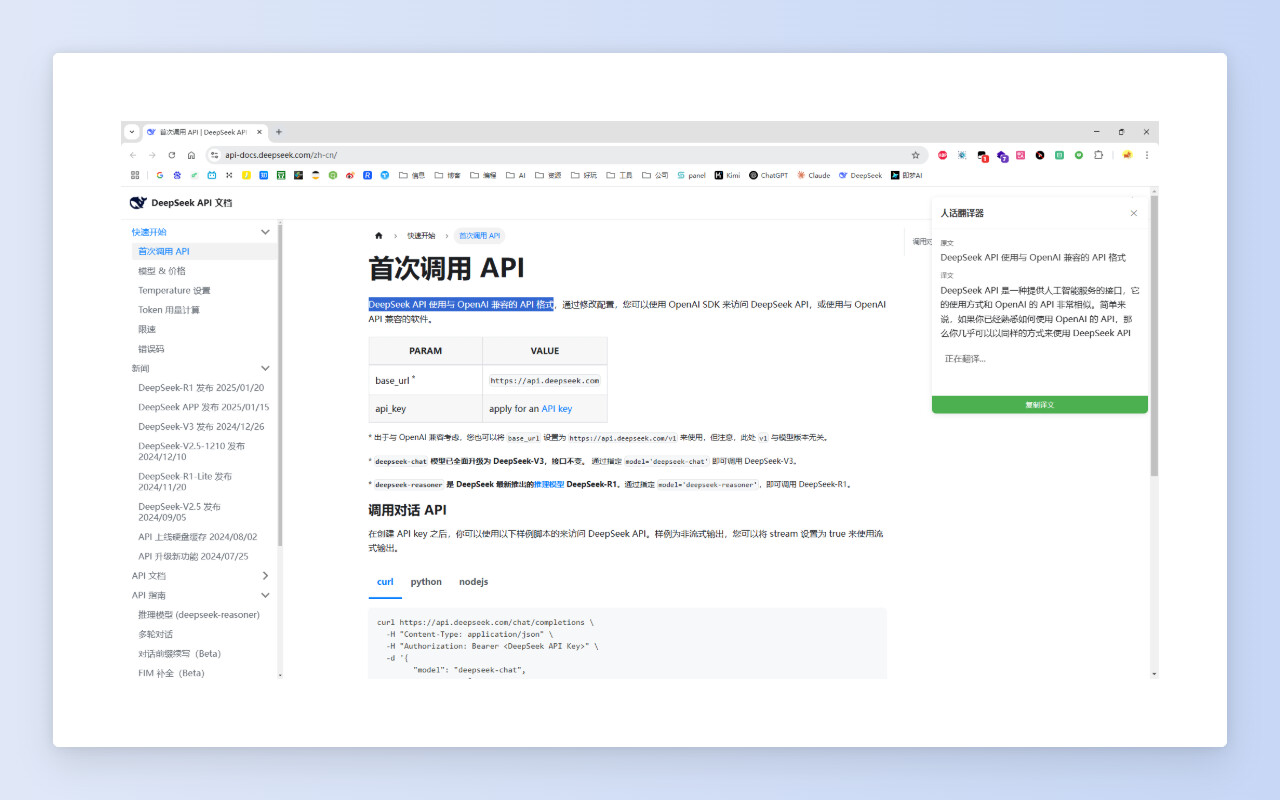Open DeepSeek-R1 发布 2025/01/20 news
This screenshot has width=1280, height=800.
click(x=201, y=388)
